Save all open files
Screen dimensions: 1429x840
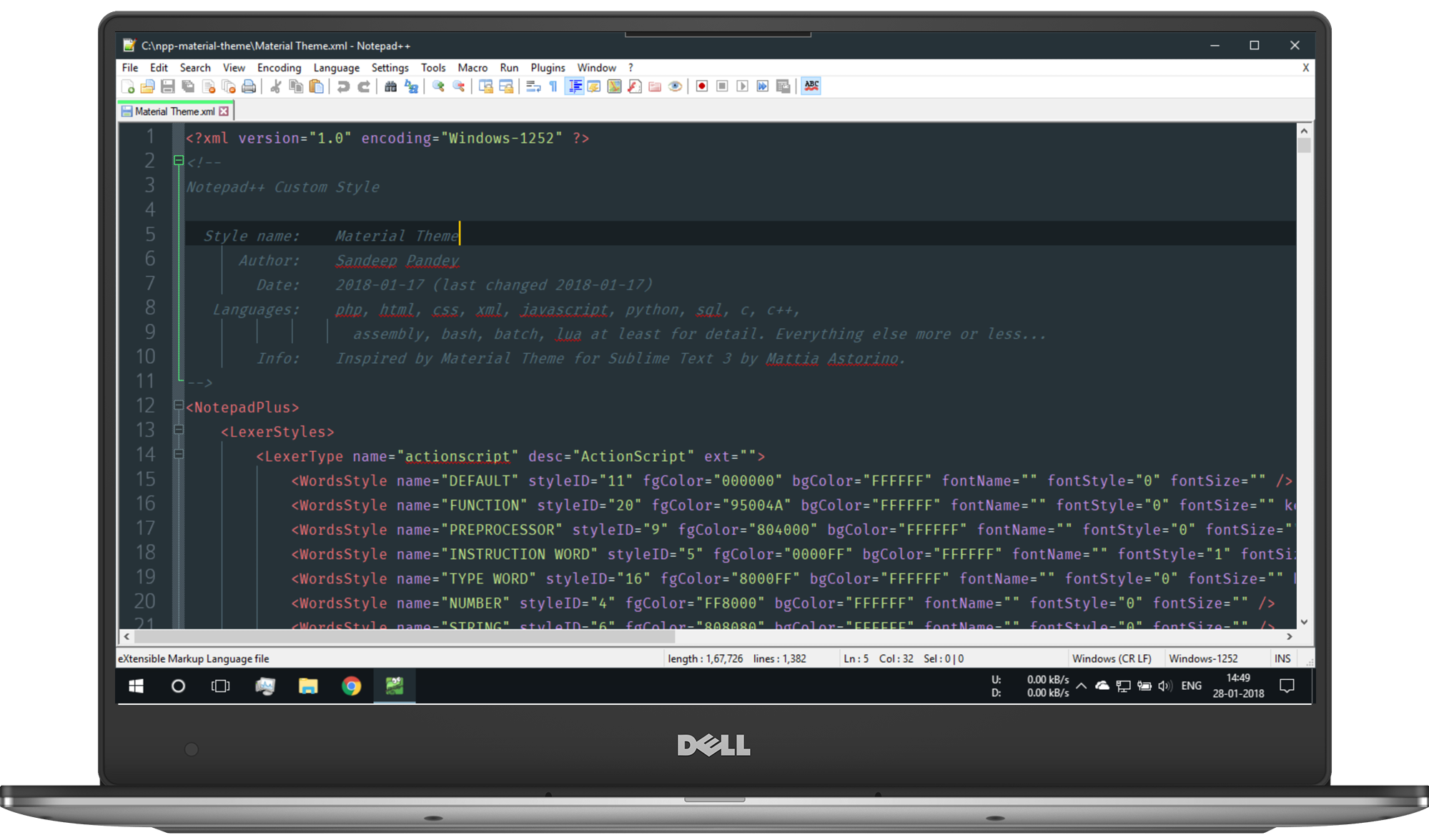pyautogui.click(x=188, y=86)
